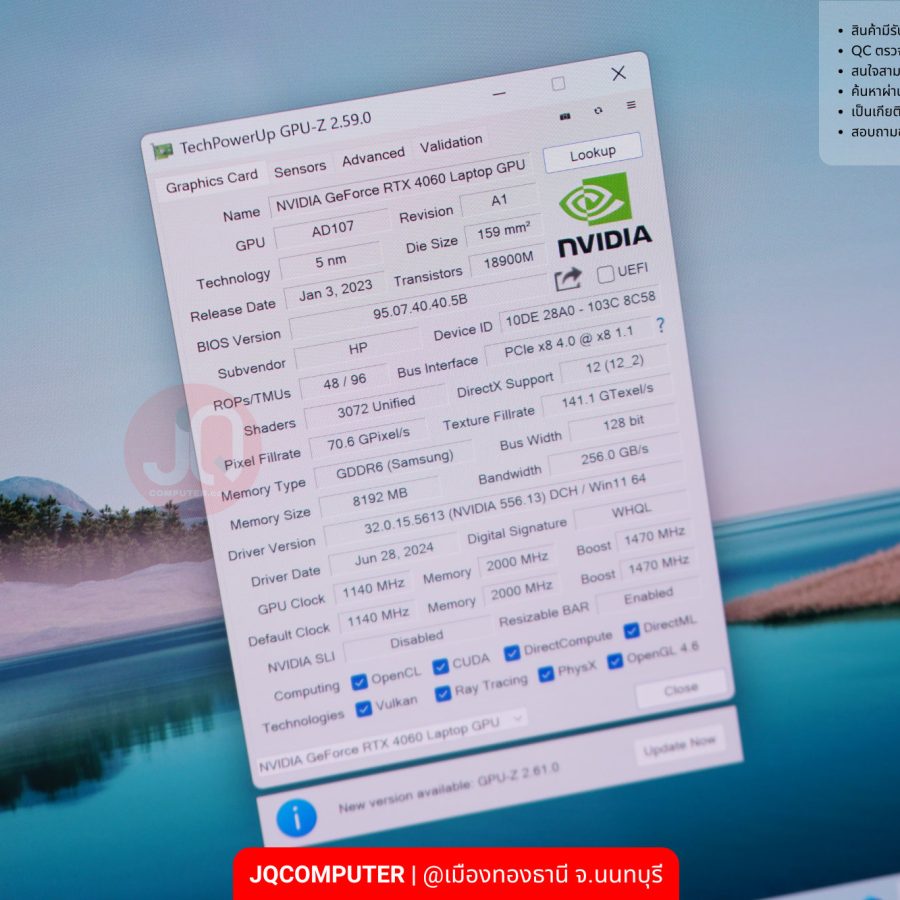This screenshot has height=900, width=900.
Task: Click the 'New version available: GPU-Z 2.61.0' message
Action: click(448, 788)
